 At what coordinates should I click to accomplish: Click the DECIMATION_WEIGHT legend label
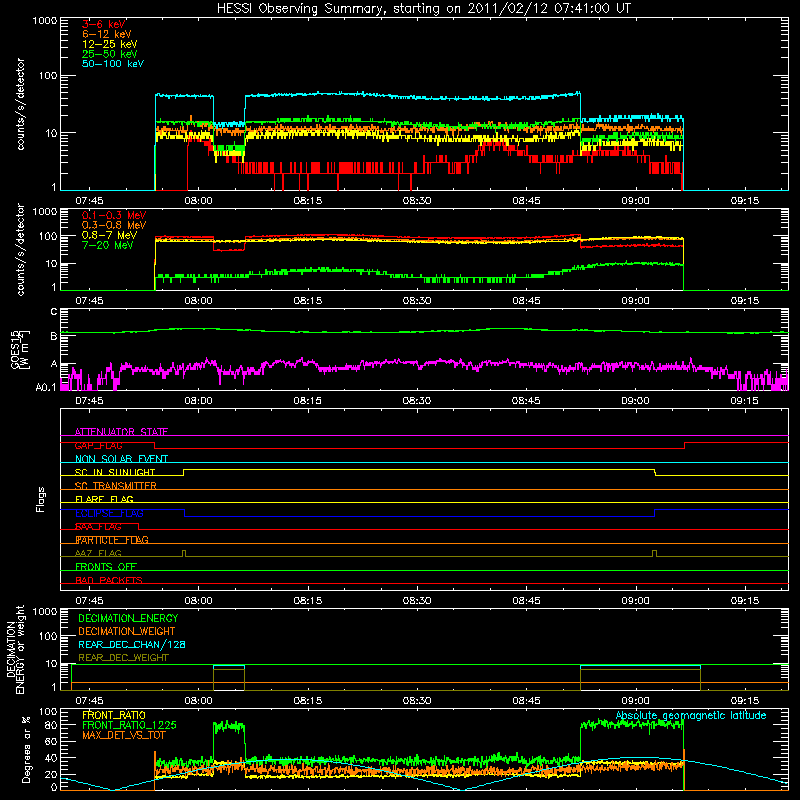[127, 631]
